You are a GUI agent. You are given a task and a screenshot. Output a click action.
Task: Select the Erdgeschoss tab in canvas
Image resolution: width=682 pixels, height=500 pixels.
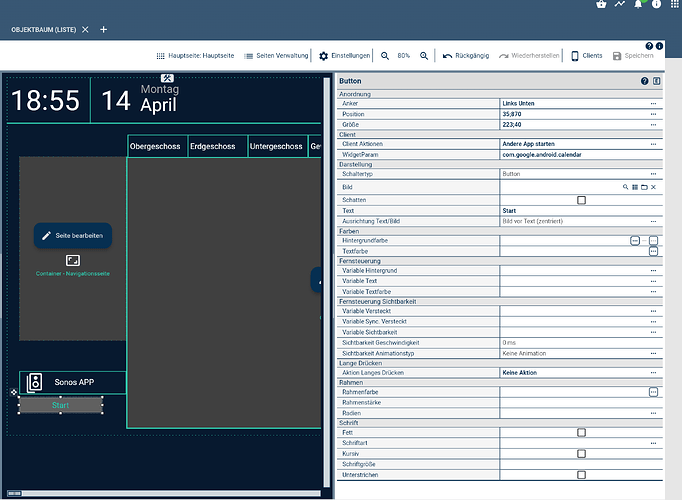click(x=217, y=146)
